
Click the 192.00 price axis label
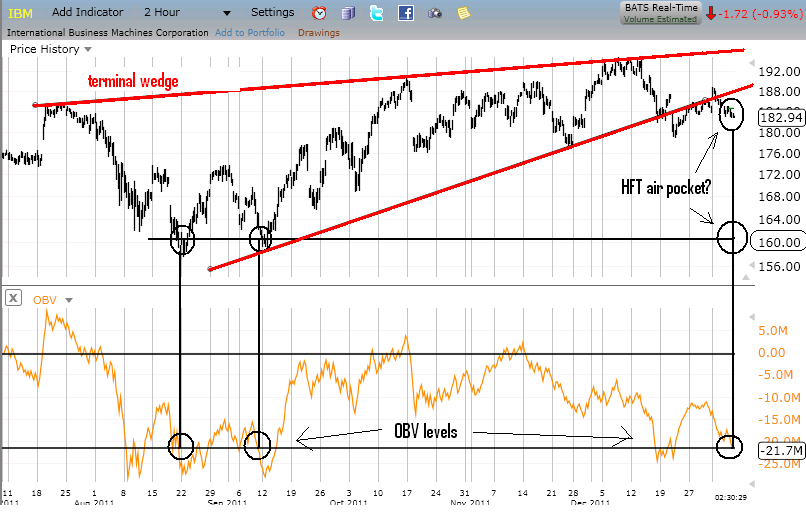pyautogui.click(x=779, y=72)
